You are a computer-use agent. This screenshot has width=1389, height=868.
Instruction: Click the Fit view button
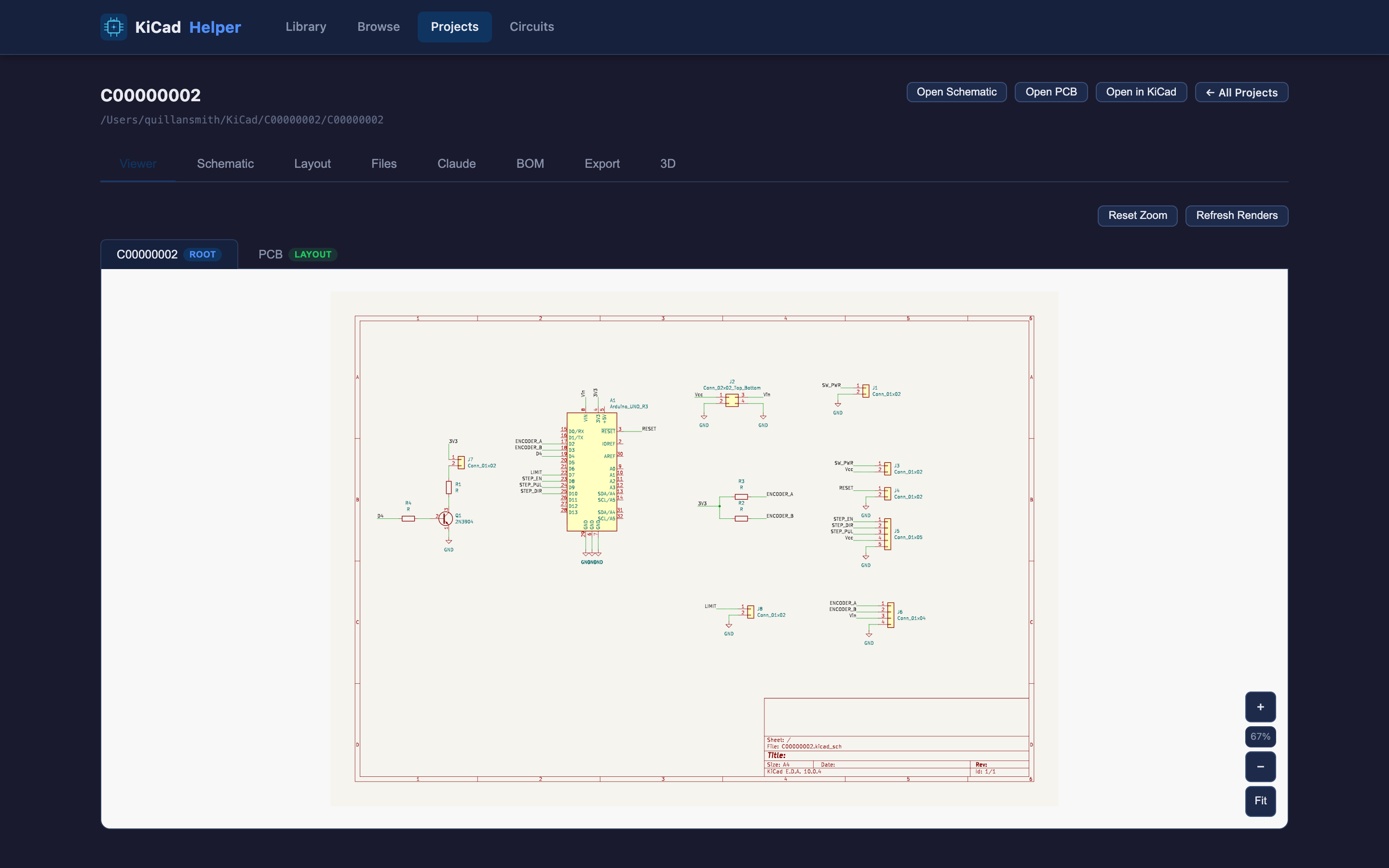point(1260,801)
